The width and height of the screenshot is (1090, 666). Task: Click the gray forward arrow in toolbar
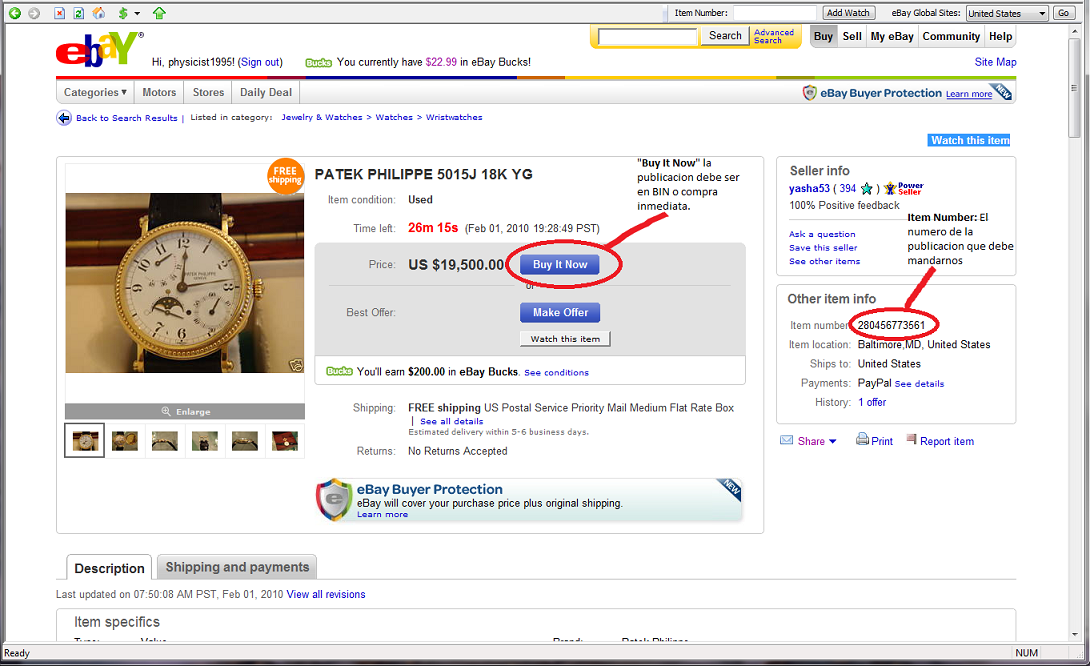click(34, 13)
